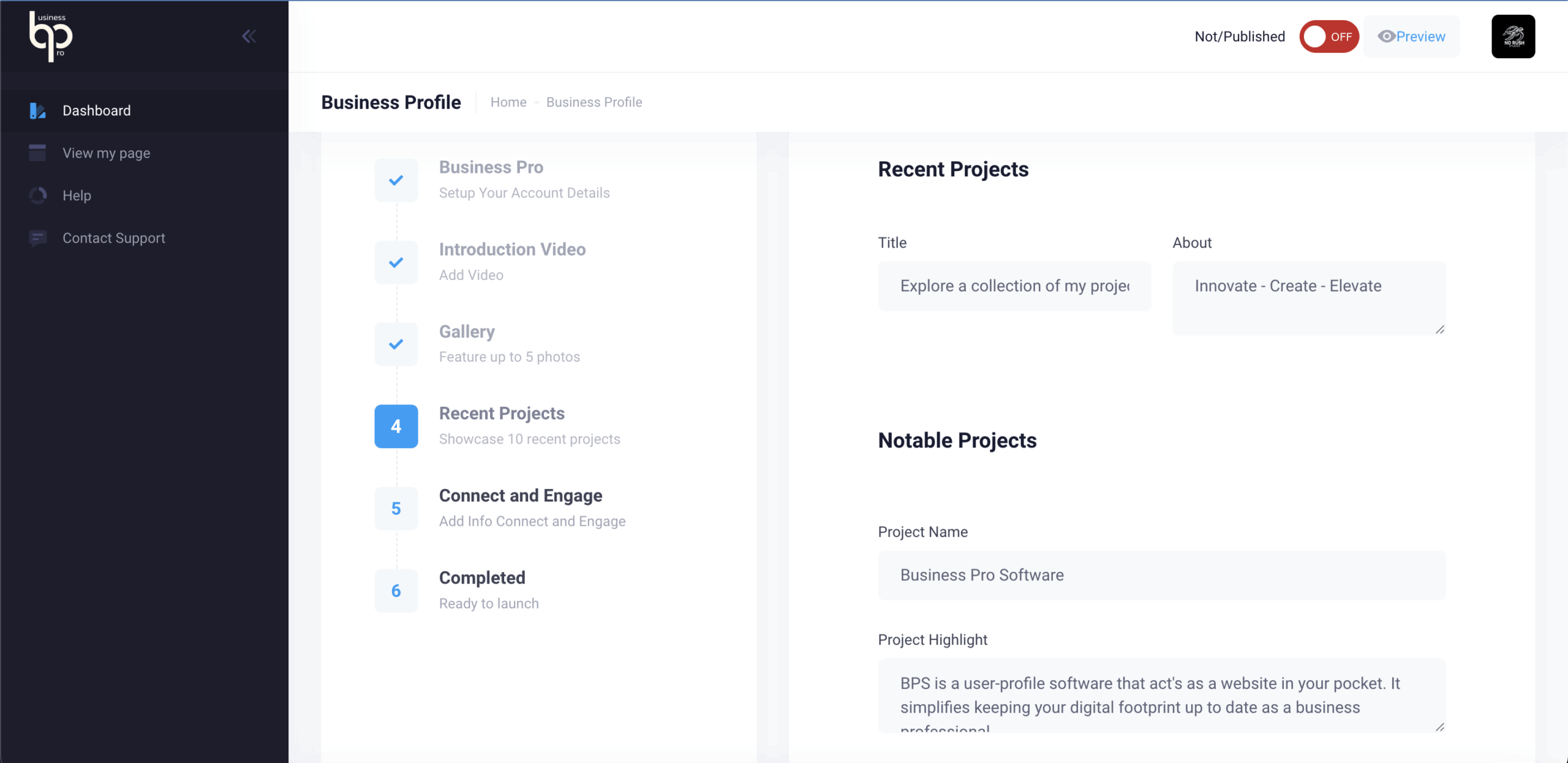Click the Contact Support chat icon
The height and width of the screenshot is (763, 1568).
point(37,238)
